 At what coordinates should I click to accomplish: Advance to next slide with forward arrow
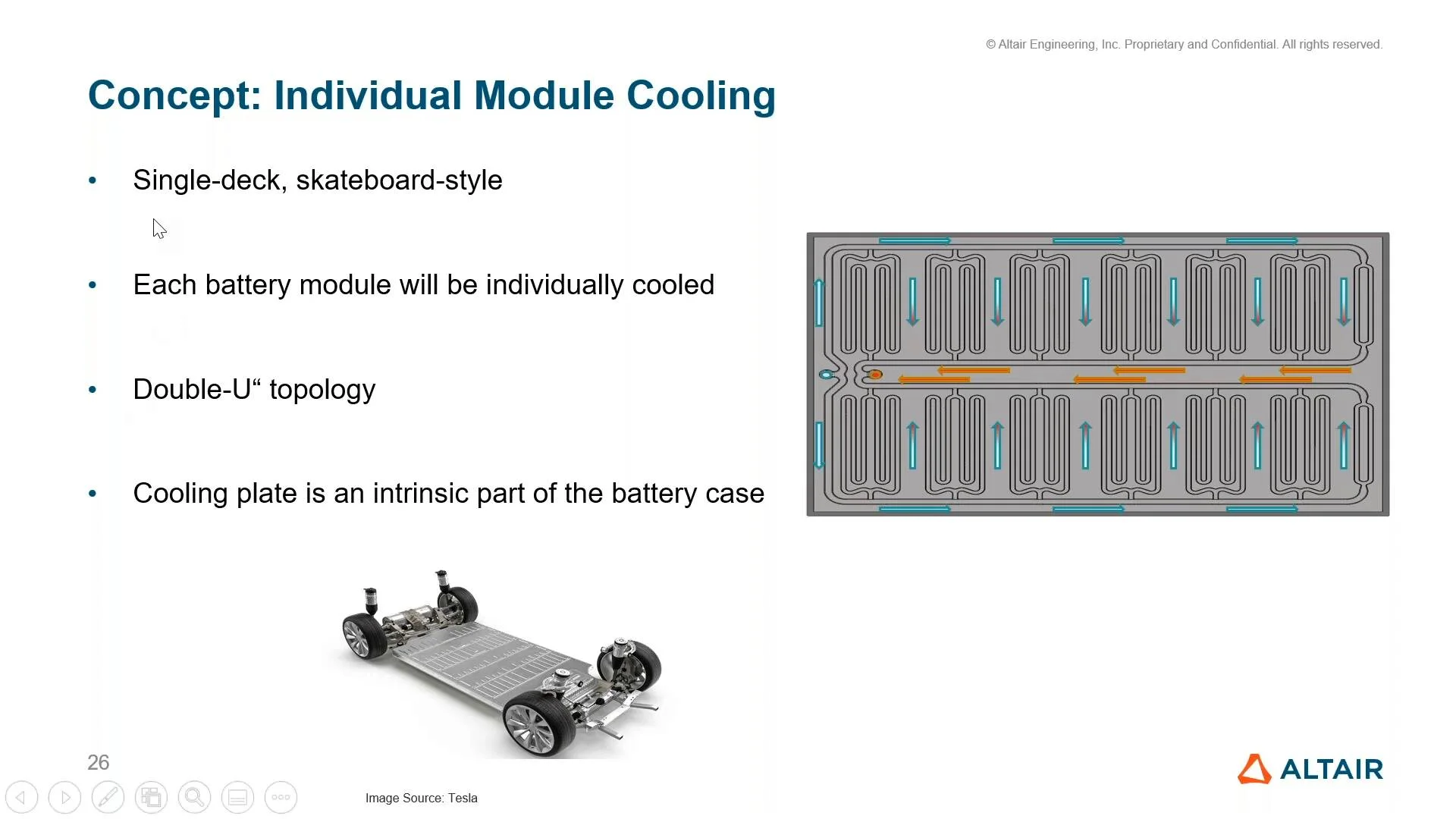pyautogui.click(x=64, y=797)
